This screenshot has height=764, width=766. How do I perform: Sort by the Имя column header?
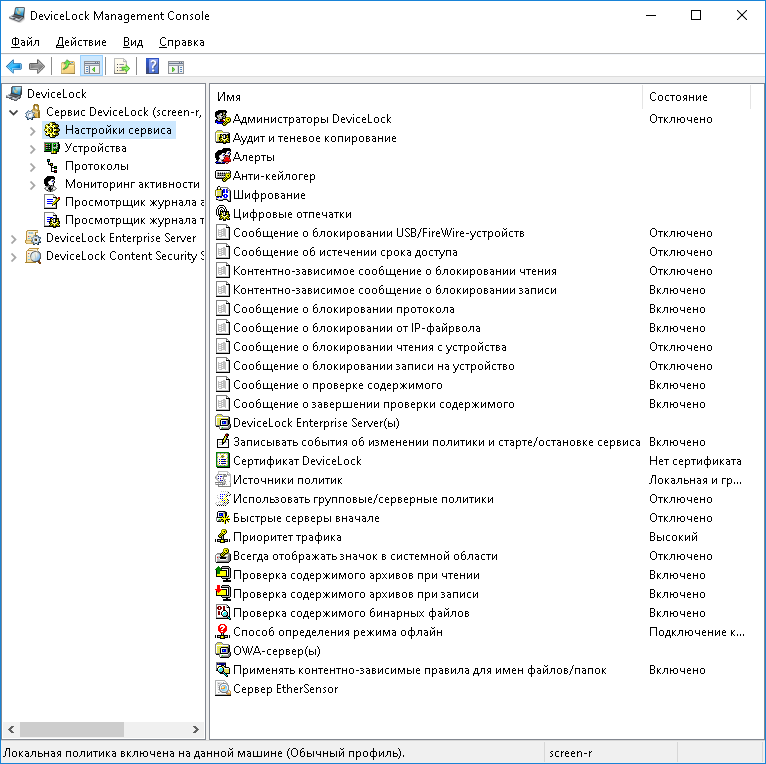(426, 97)
